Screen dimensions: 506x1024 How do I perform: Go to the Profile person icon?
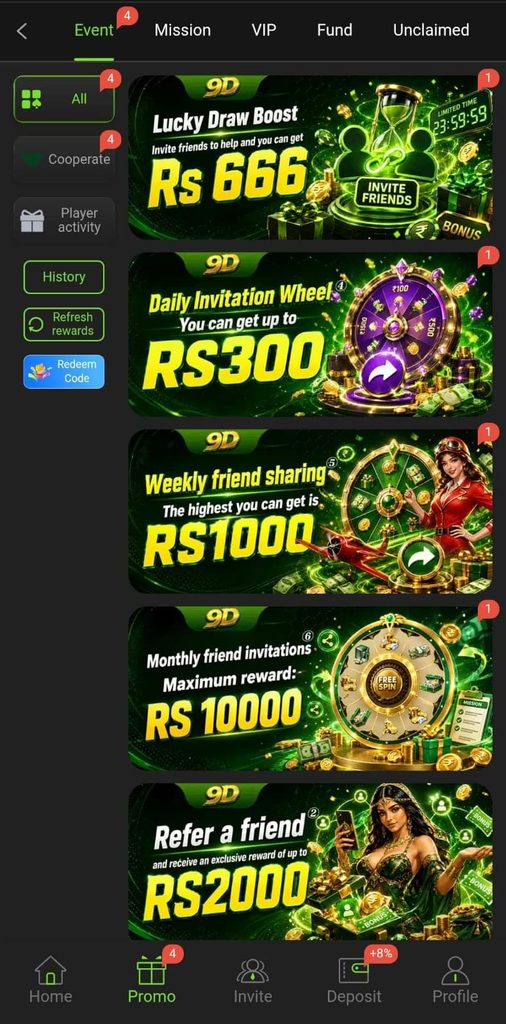coord(455,970)
